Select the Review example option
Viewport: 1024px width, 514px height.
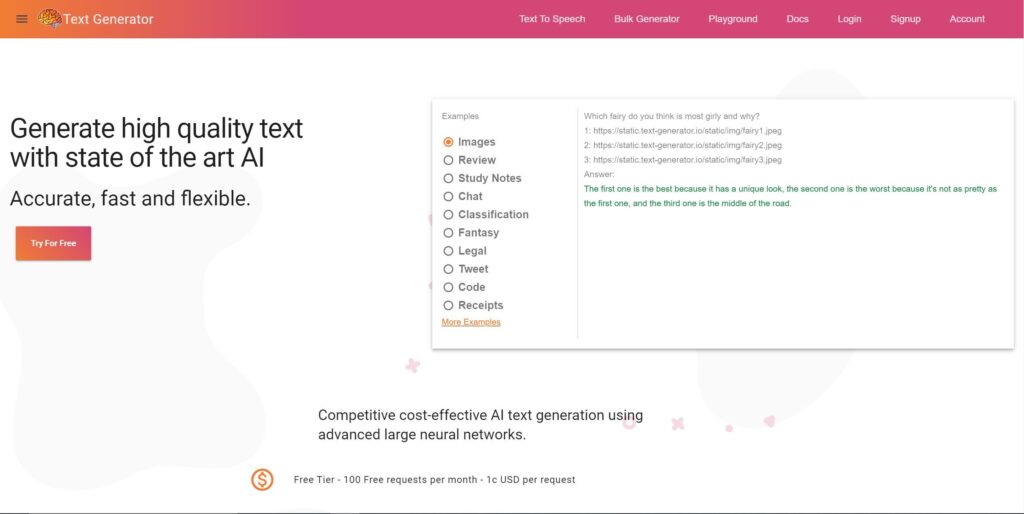pyautogui.click(x=448, y=160)
